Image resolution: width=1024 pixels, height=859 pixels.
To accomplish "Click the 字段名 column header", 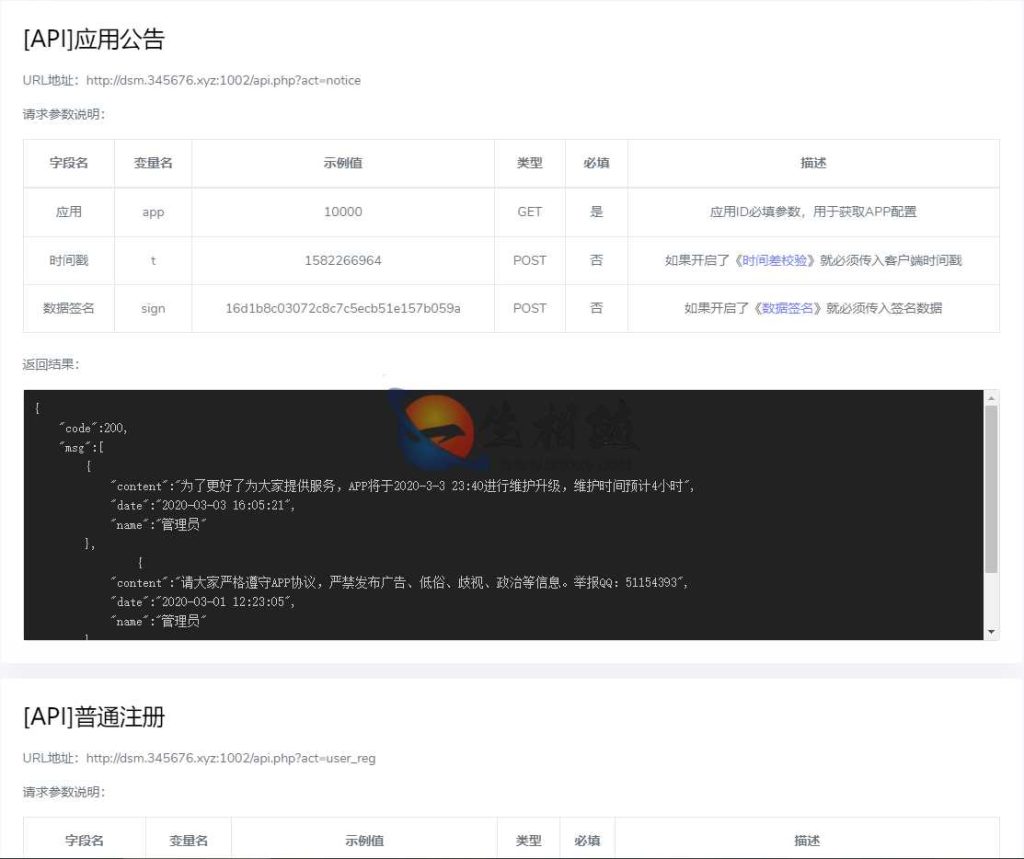I will coord(67,163).
